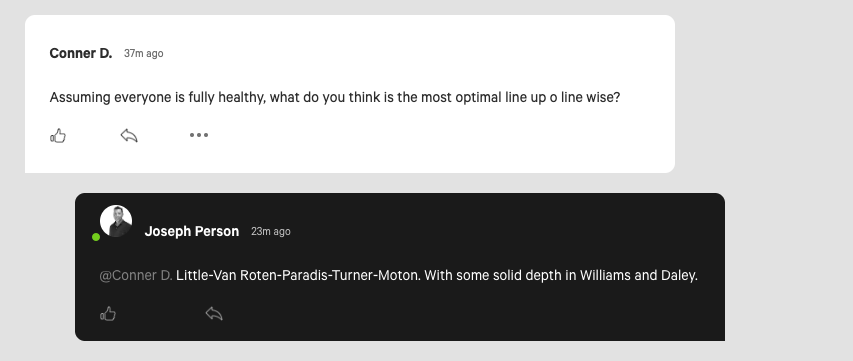Click the word Daley in the reply
Screen dimensions: 853x361
[679, 276]
